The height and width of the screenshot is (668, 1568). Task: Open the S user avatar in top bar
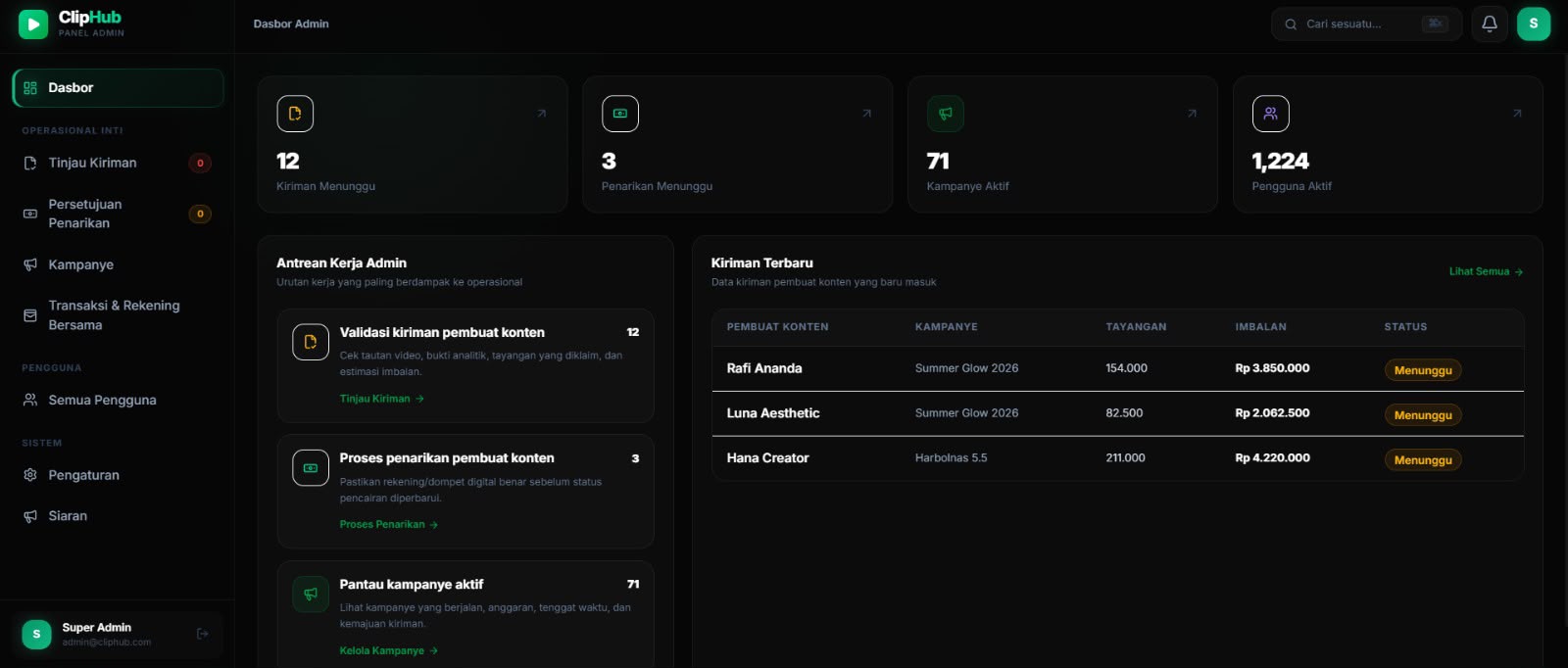pos(1534,24)
